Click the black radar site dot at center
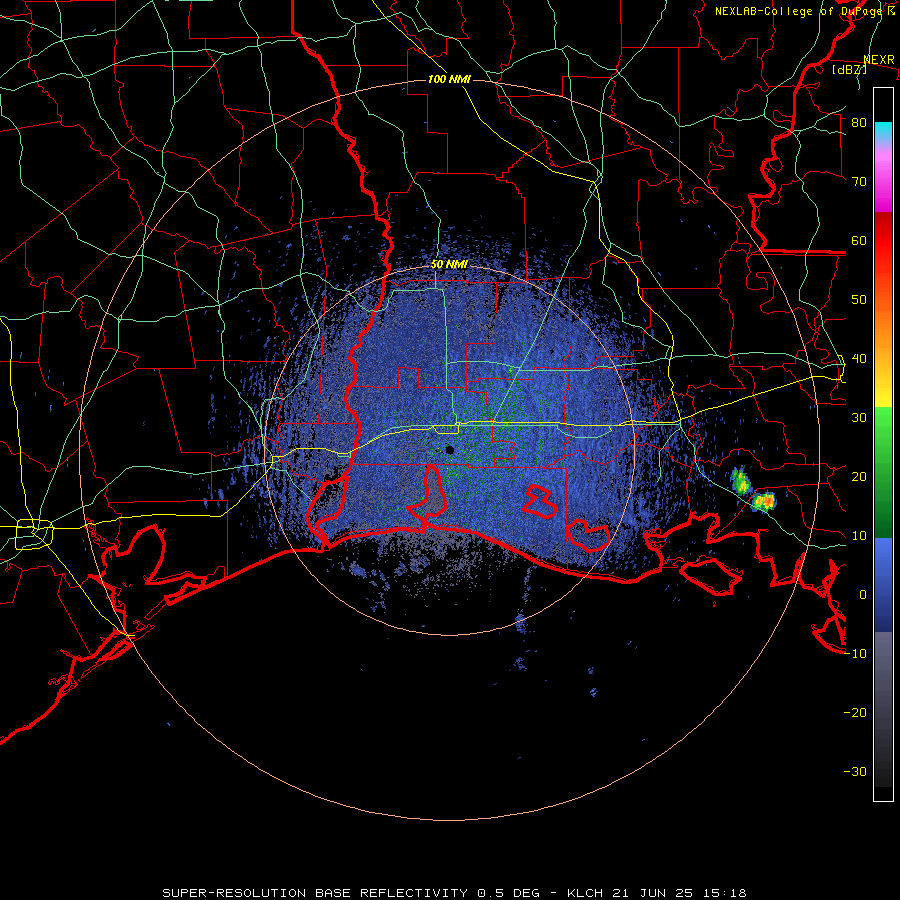900x900 pixels. (x=449, y=450)
